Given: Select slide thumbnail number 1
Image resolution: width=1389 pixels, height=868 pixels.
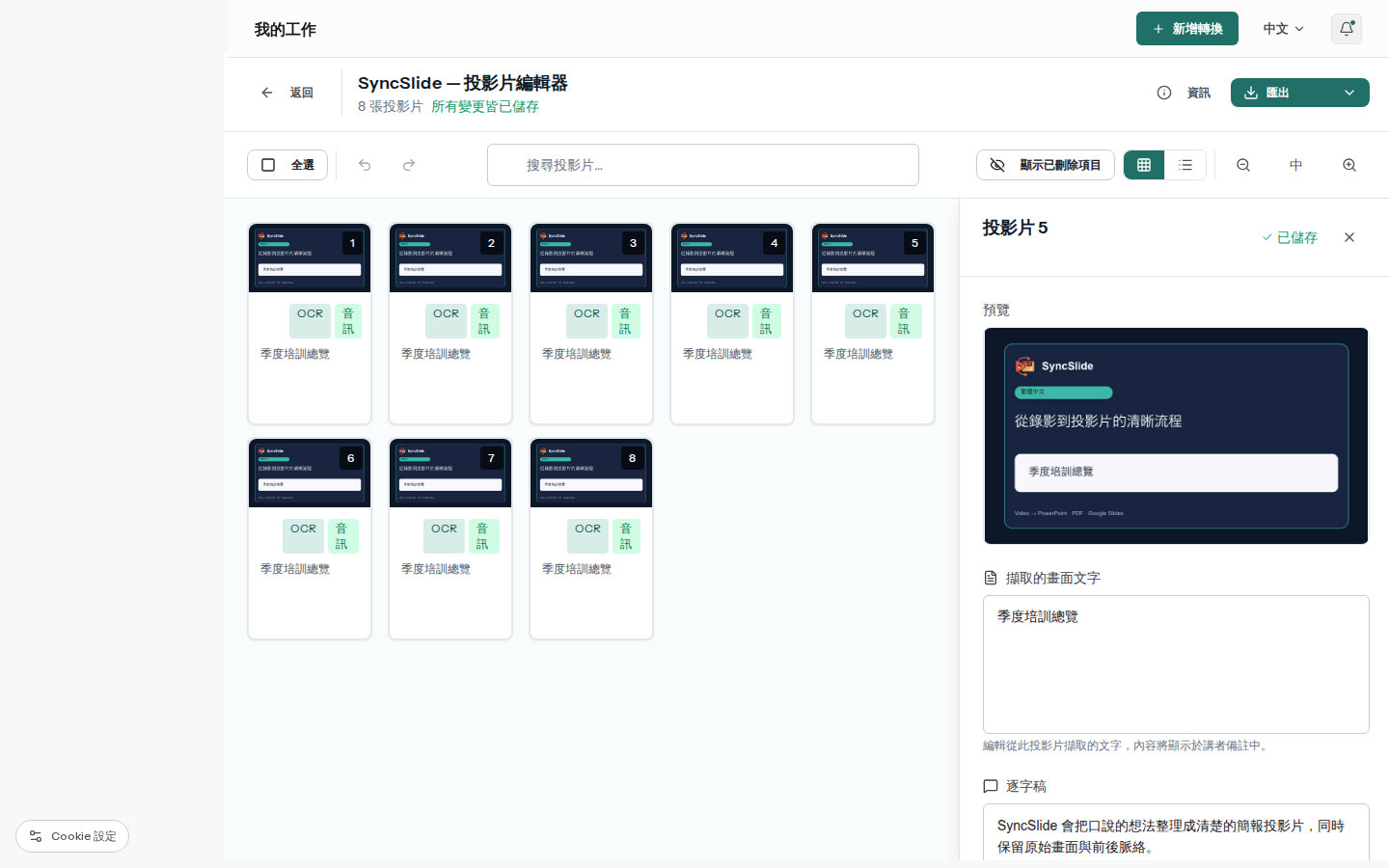Looking at the screenshot, I should click(x=310, y=258).
